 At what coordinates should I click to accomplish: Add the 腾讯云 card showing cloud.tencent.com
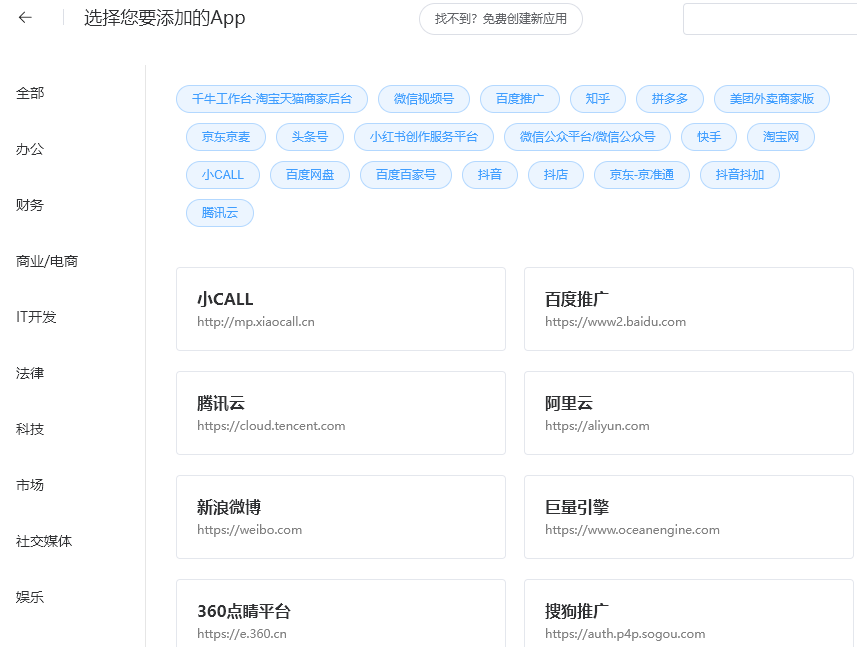click(x=341, y=413)
